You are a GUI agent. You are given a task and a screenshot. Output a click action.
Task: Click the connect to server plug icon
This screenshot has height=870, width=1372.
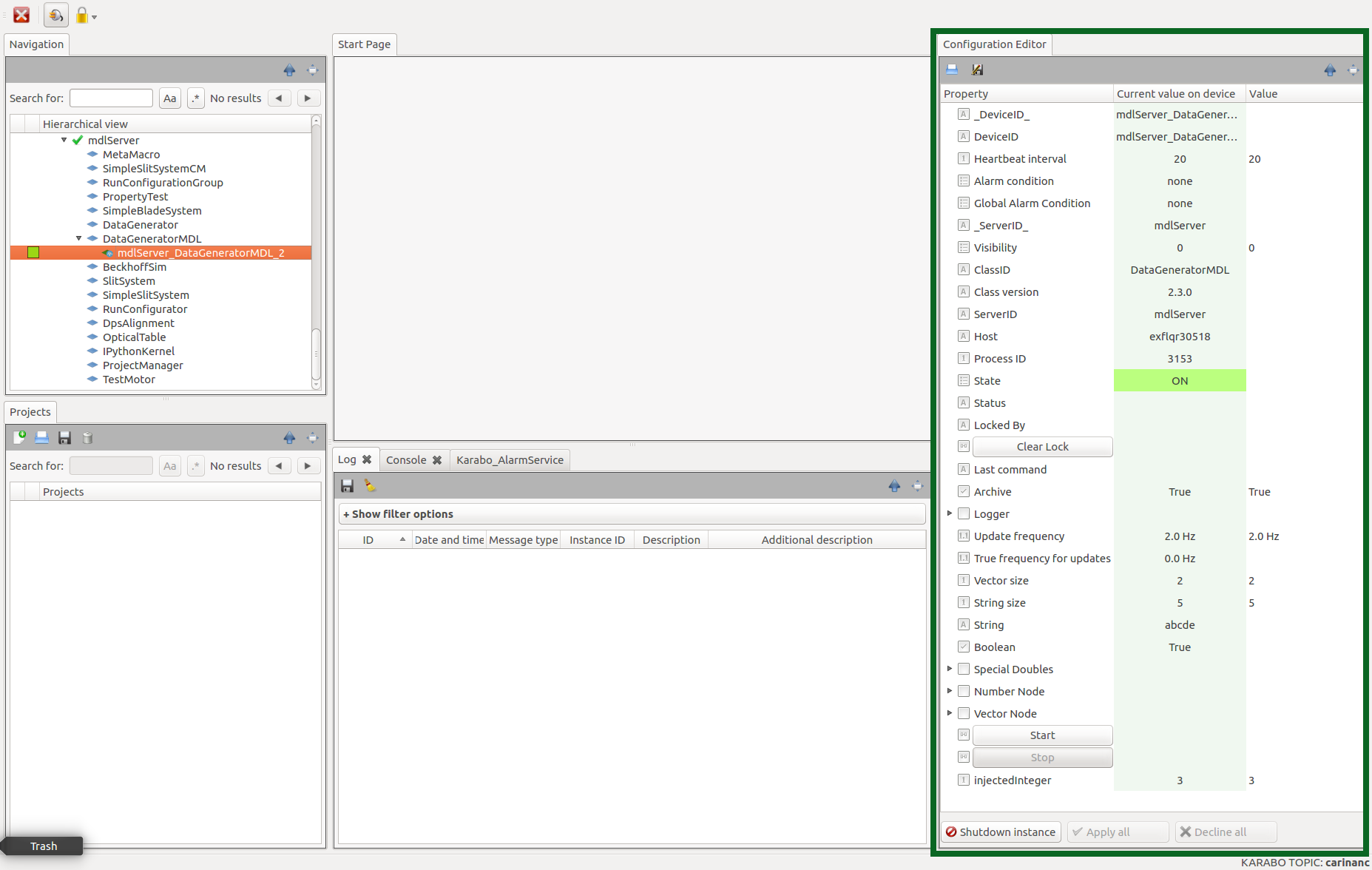[56, 15]
